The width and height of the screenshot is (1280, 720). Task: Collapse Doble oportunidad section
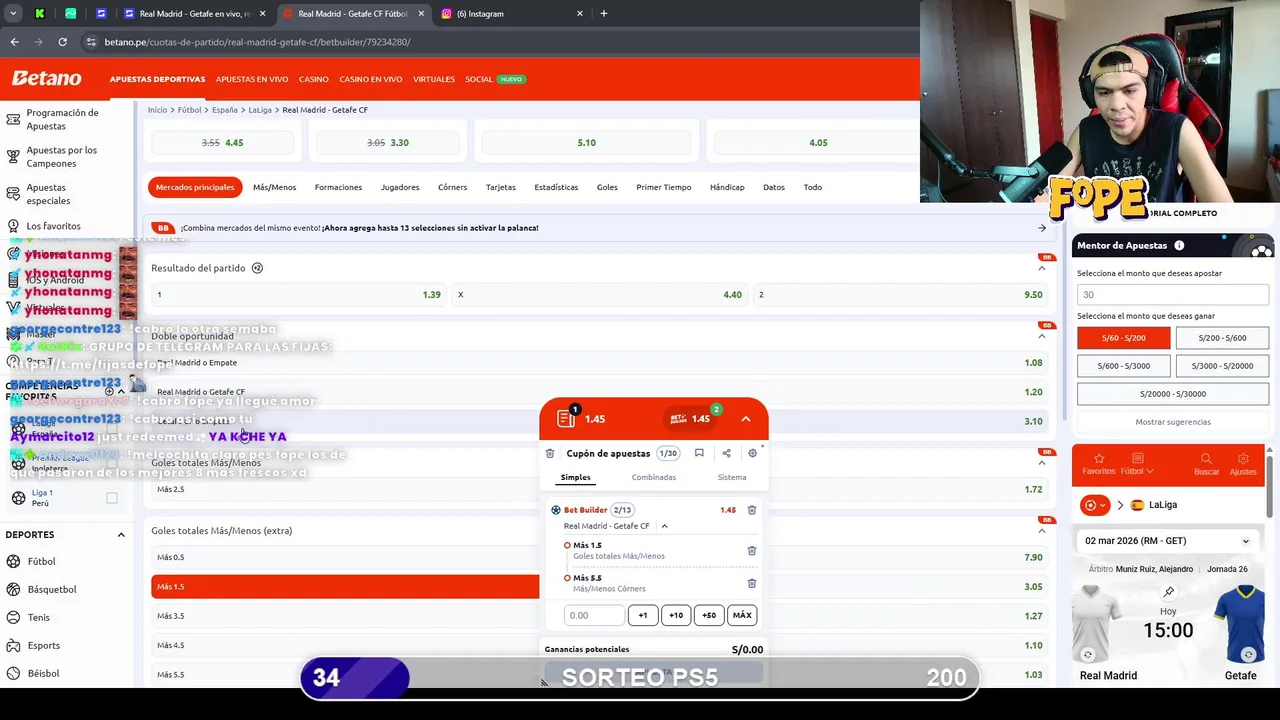(1041, 336)
